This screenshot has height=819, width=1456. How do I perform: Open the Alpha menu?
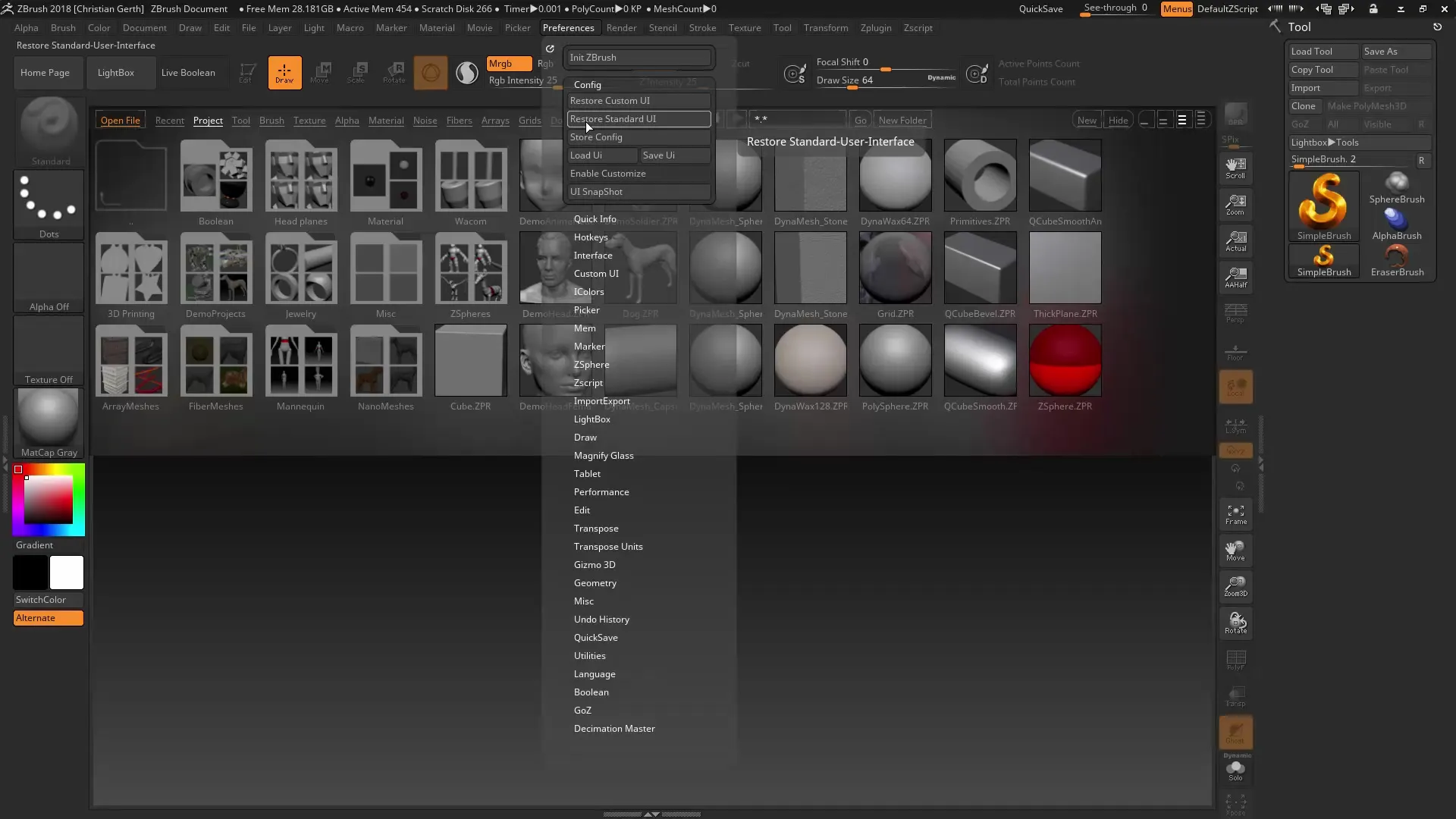[x=27, y=28]
